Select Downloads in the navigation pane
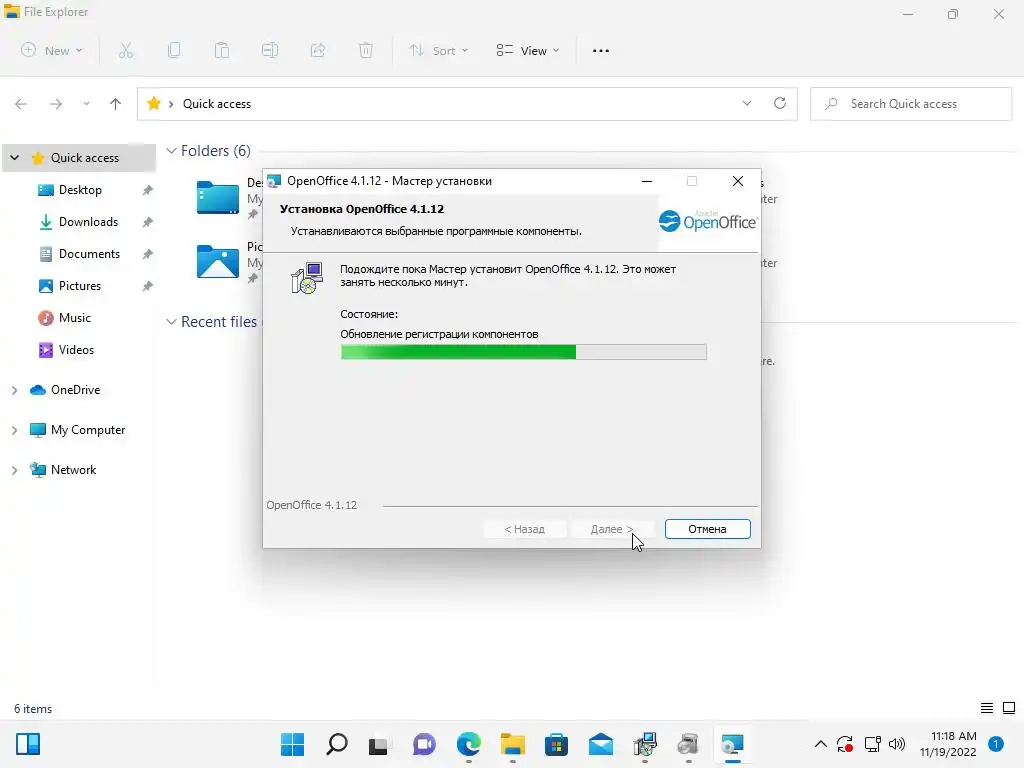 point(88,222)
